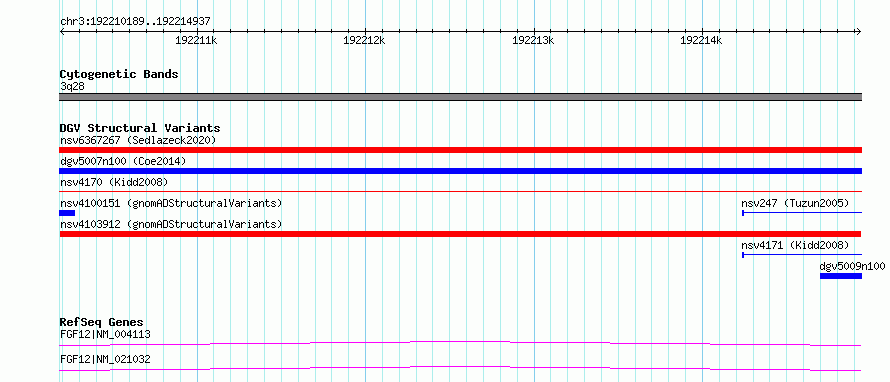Click the nsv6367267 red variant bar
This screenshot has width=890, height=382.
[x=460, y=150]
